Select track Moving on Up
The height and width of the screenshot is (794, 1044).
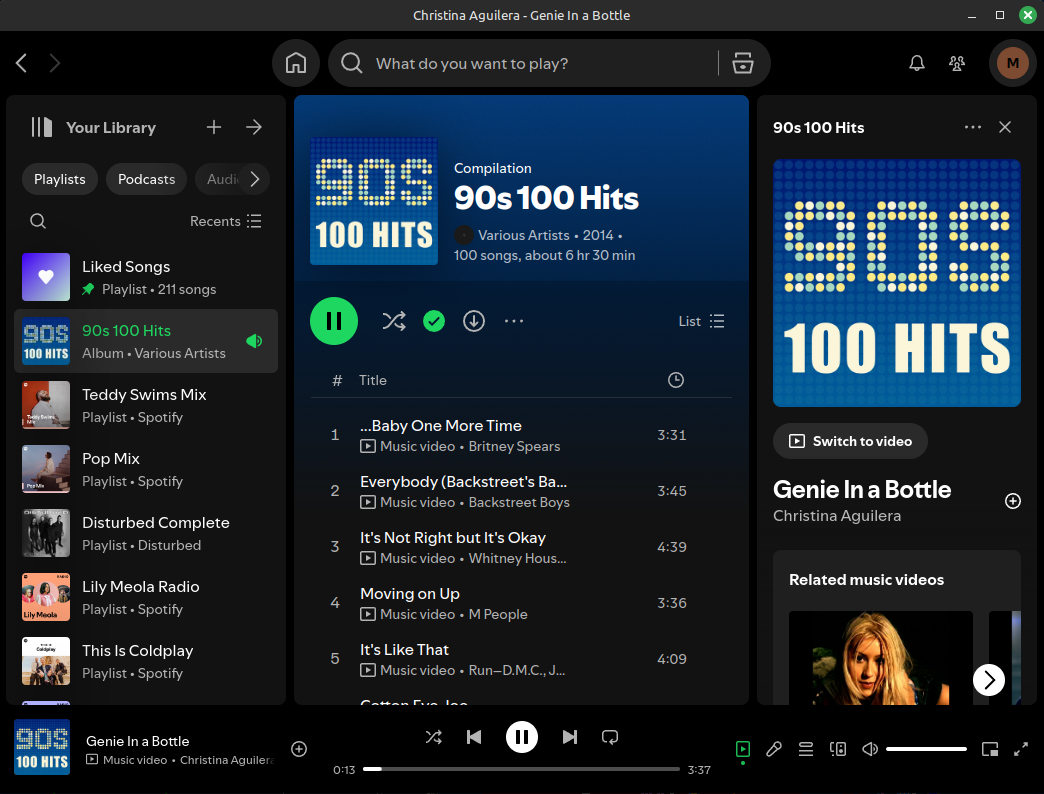(x=521, y=602)
